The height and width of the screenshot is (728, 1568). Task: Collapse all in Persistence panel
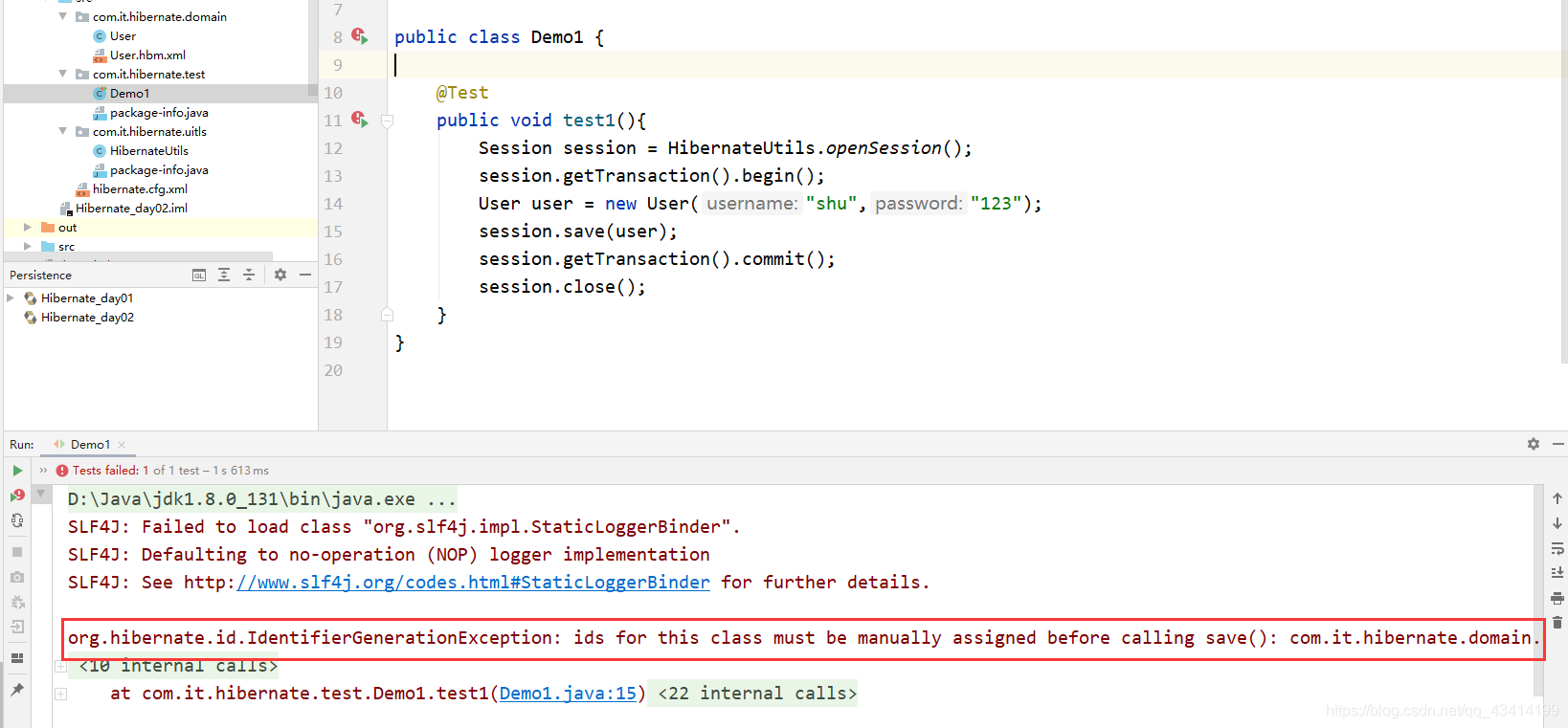249,275
